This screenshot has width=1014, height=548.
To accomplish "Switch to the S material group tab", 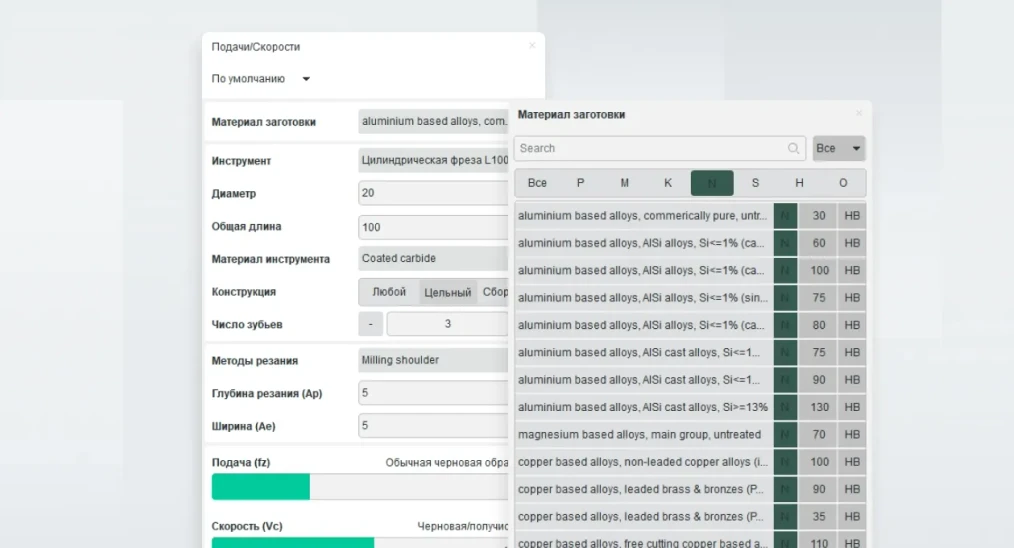I will (x=755, y=183).
